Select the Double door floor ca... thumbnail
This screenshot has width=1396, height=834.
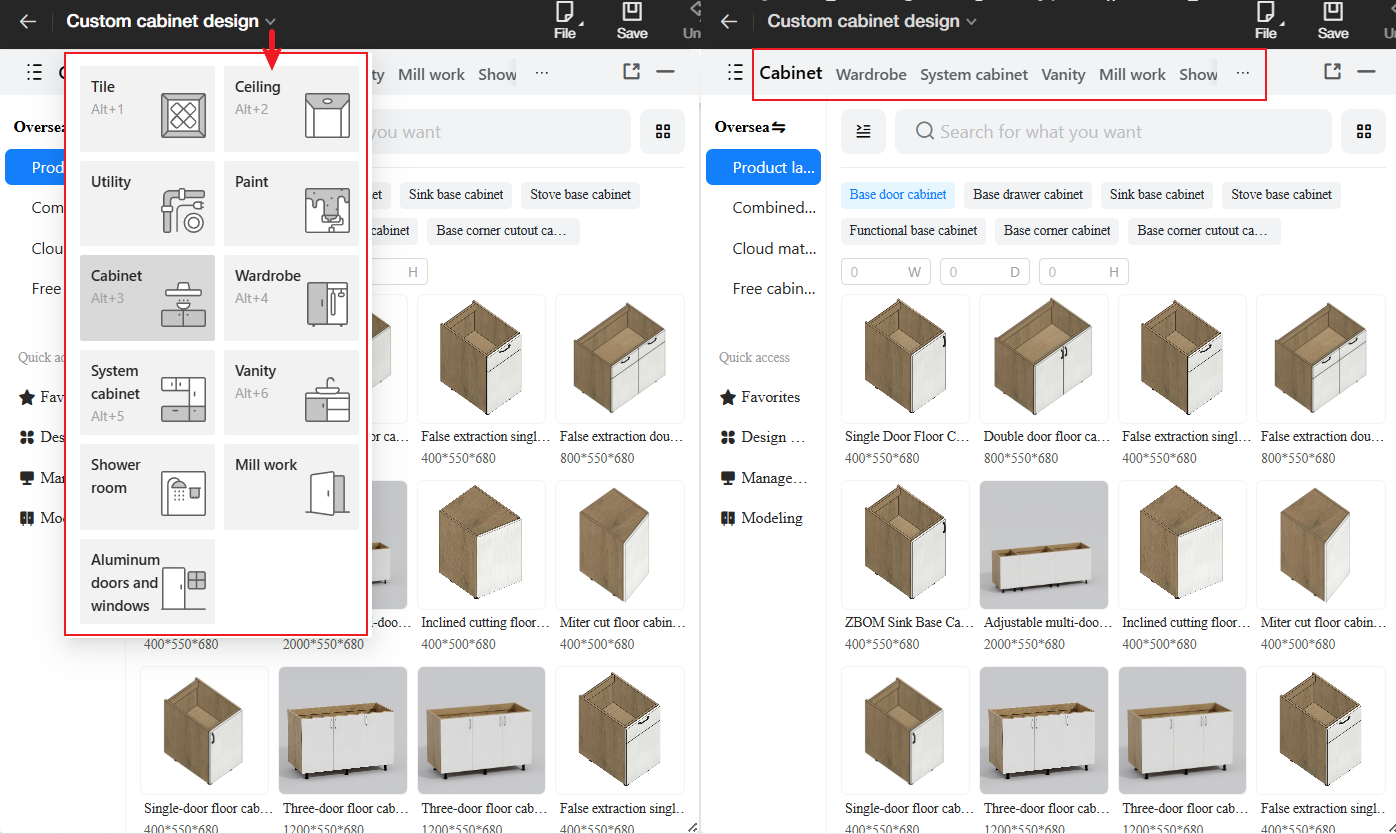pos(1044,359)
